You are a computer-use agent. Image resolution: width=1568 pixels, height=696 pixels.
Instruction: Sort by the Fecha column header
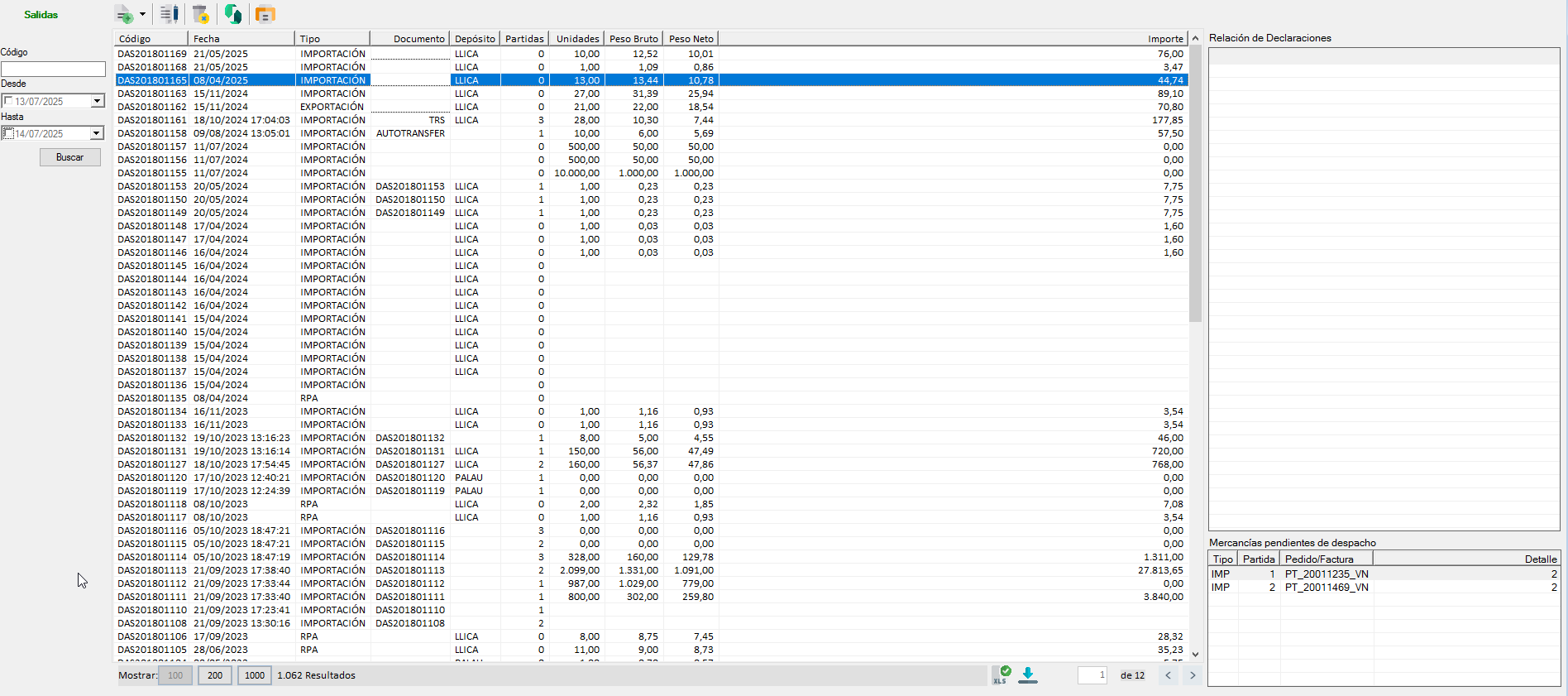[241, 39]
